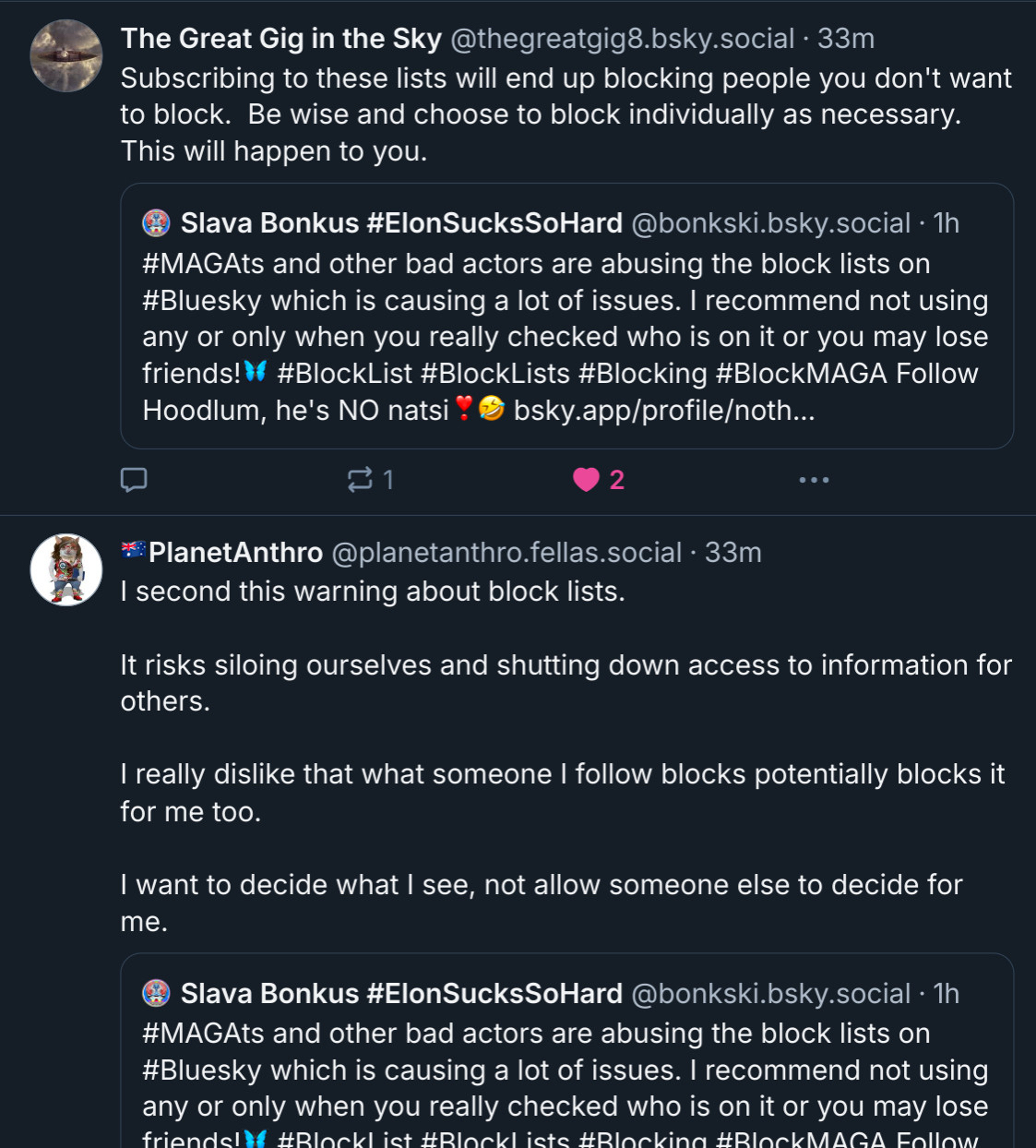Open PlanetAnthro display name link
The height and width of the screenshot is (1148, 1036).
(x=235, y=553)
